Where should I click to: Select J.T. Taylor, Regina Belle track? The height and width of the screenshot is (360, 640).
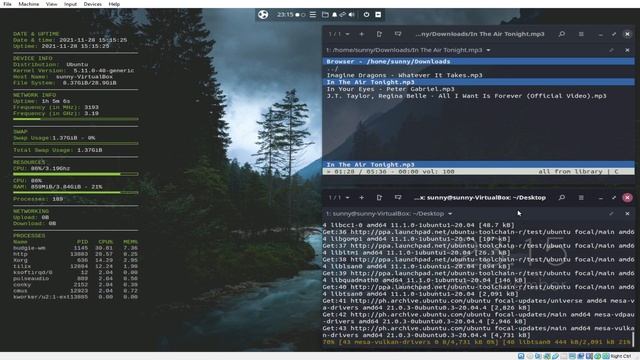(x=466, y=96)
